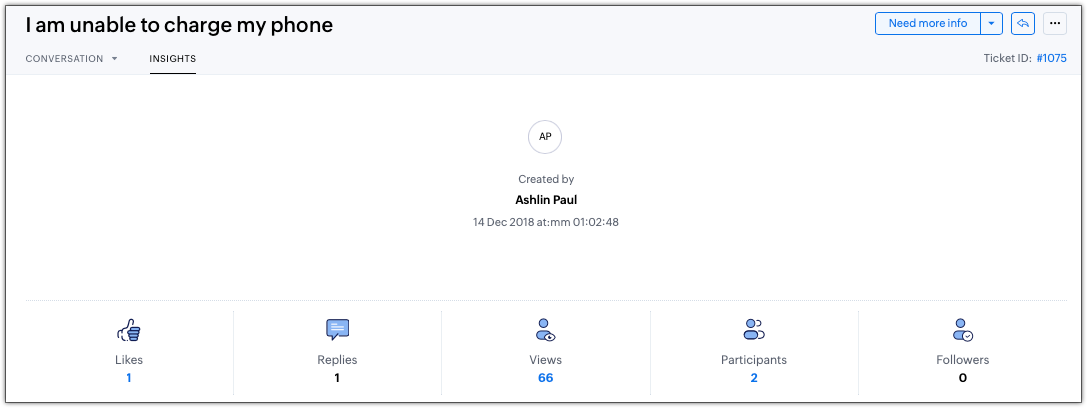The height and width of the screenshot is (408, 1087).
Task: Click the Need more info button
Action: 927,23
